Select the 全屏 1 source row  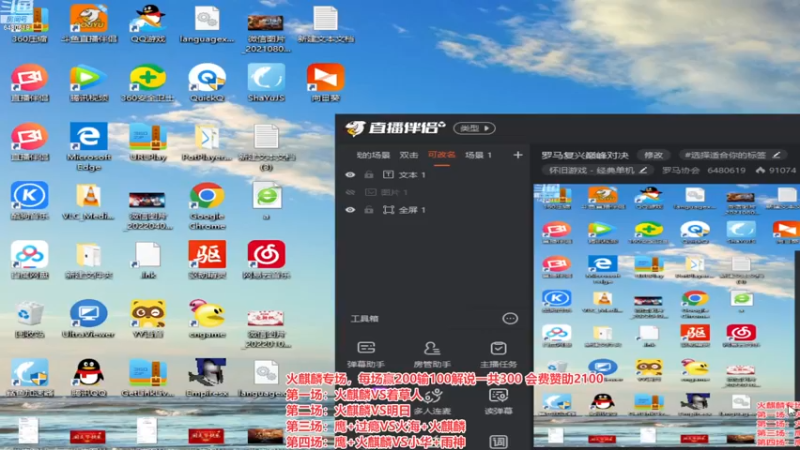[434, 210]
